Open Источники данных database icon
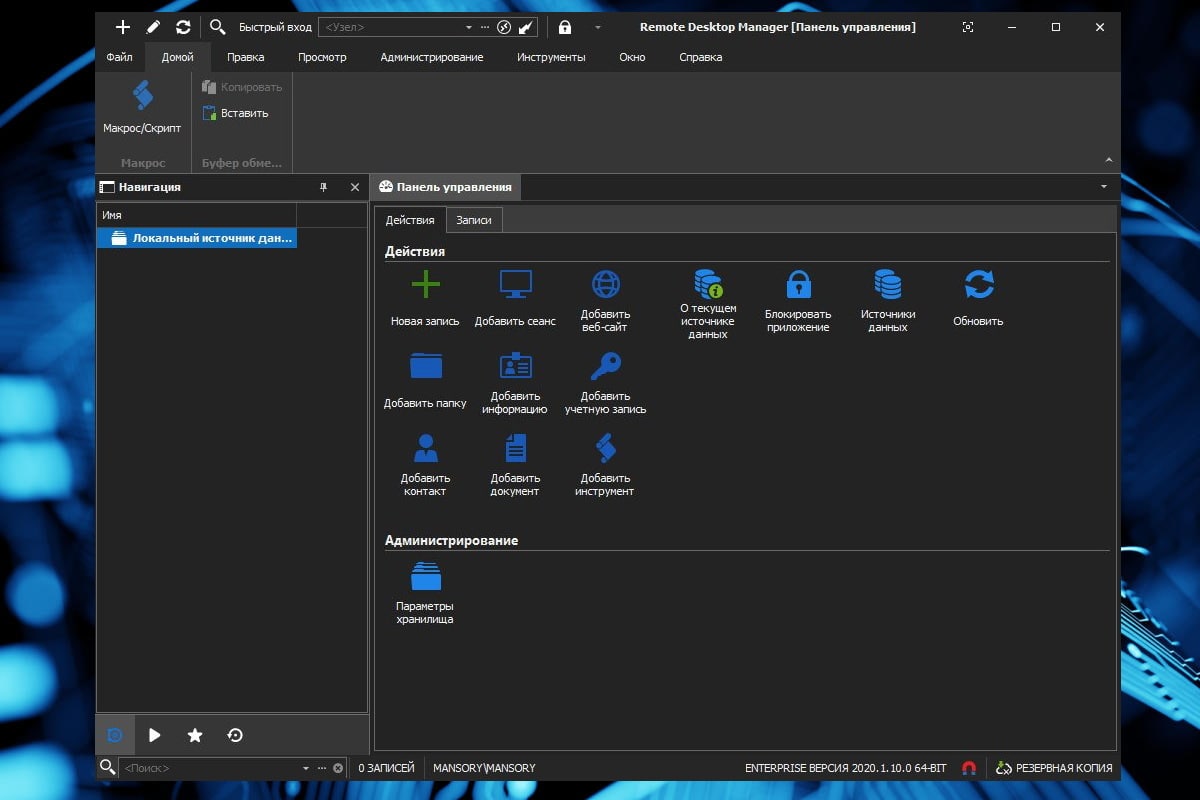This screenshot has width=1200, height=800. click(888, 285)
